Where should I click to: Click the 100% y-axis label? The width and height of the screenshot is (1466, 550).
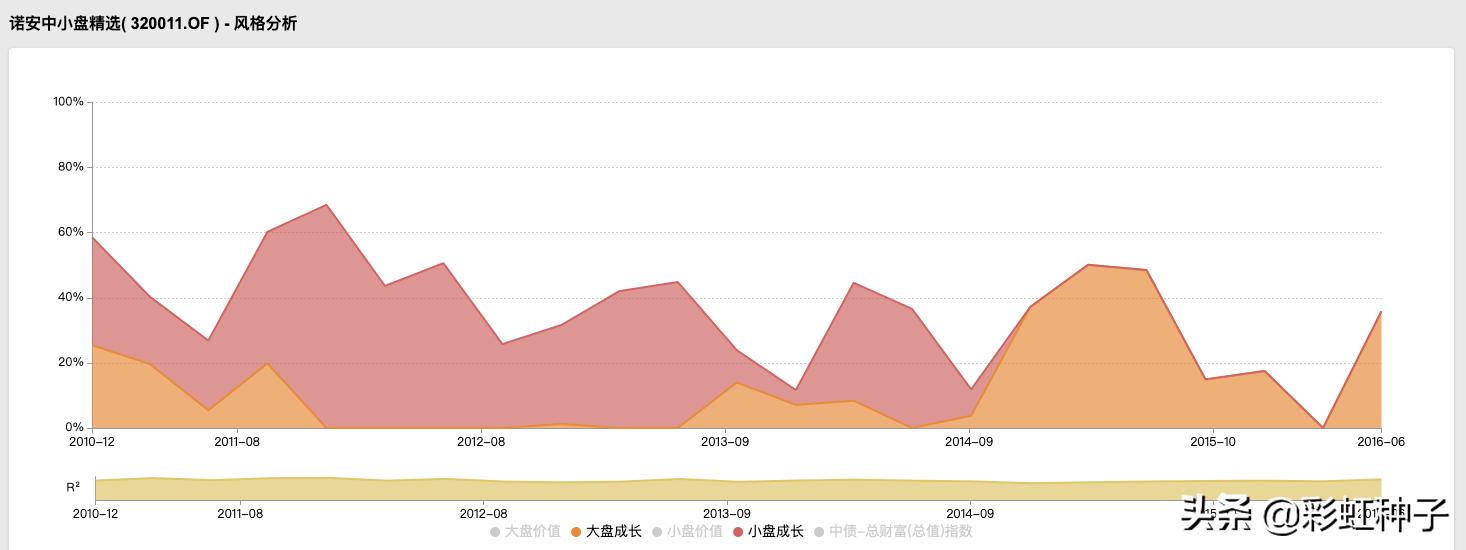click(68, 102)
